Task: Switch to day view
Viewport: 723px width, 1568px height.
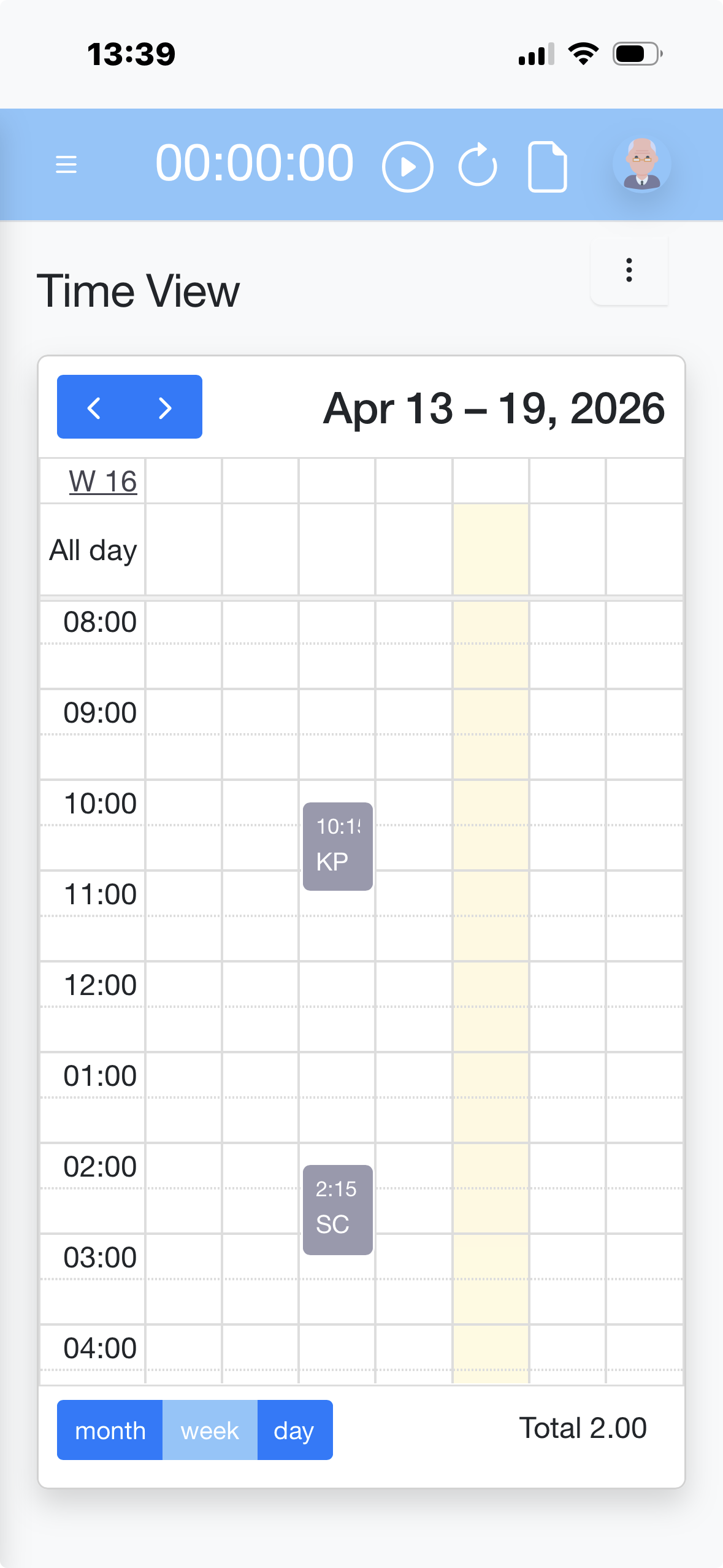Action: click(x=294, y=1430)
